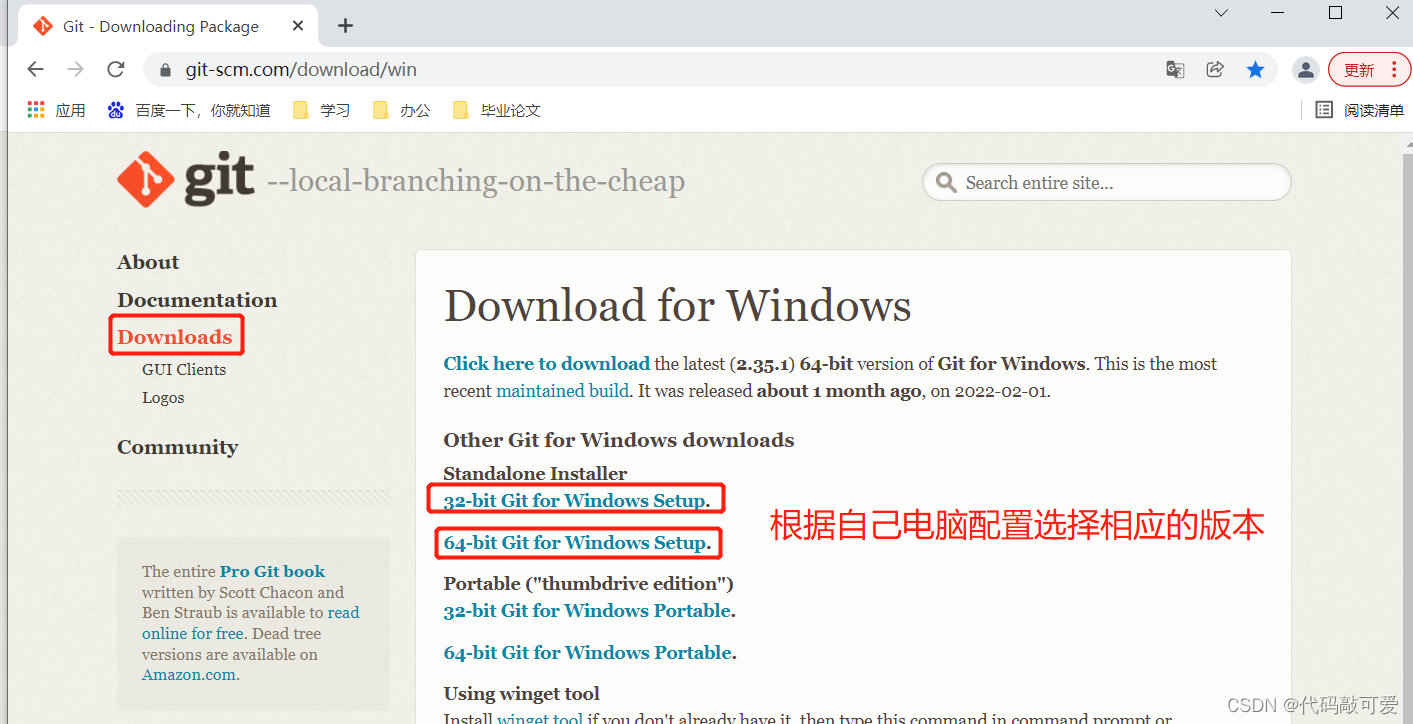Reload the git-scm download page
1413x724 pixels.
[x=116, y=69]
